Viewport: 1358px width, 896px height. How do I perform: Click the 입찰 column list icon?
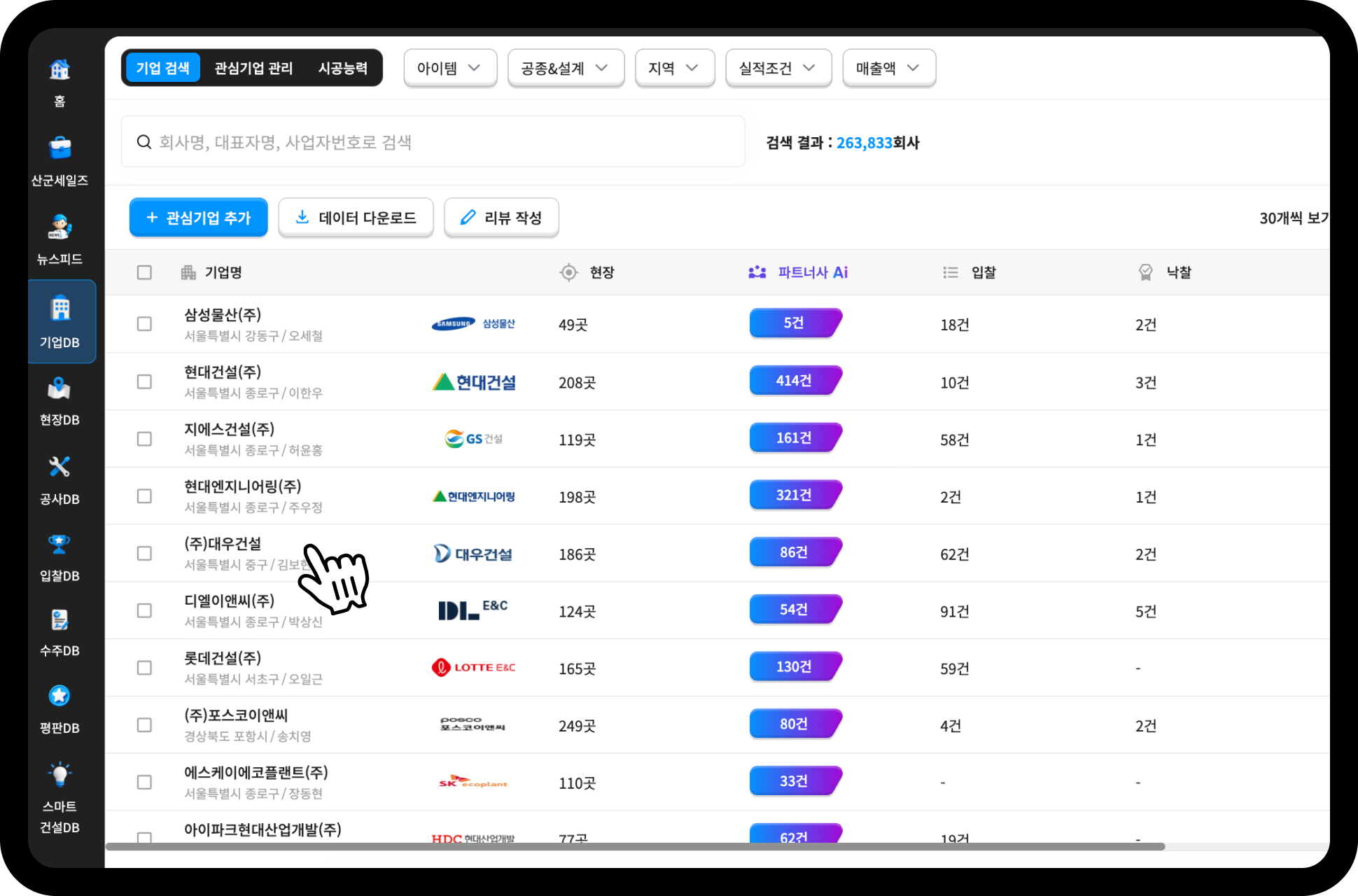[951, 272]
